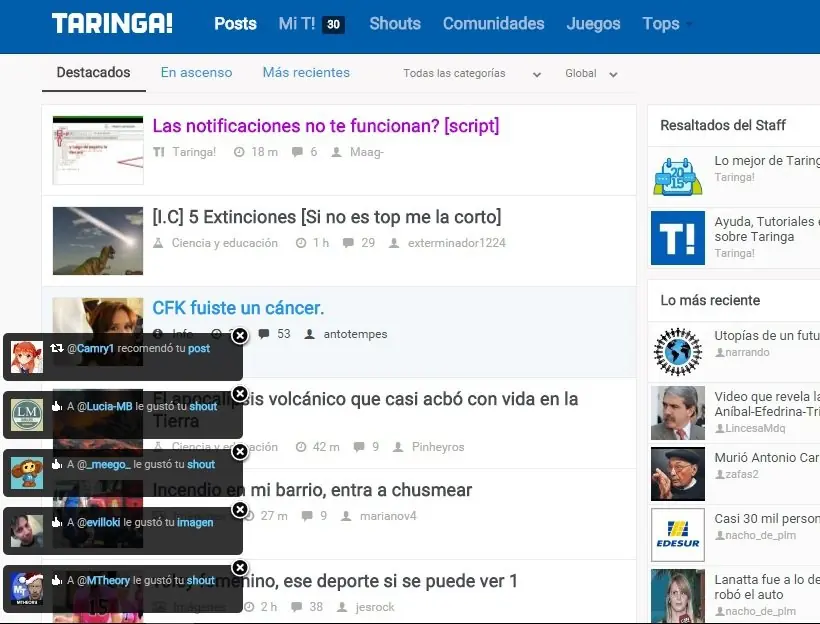Open Lo mejor de Taringa staff post
Viewport: 820px width, 624px height.
click(767, 161)
